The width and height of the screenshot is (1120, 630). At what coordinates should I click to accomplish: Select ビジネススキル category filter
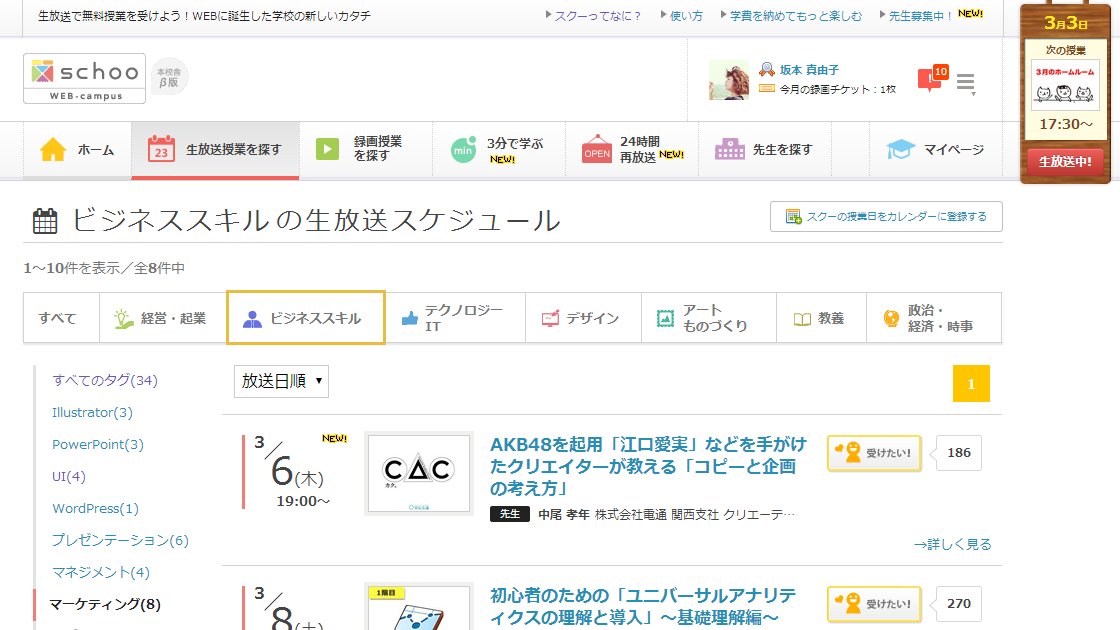(306, 318)
